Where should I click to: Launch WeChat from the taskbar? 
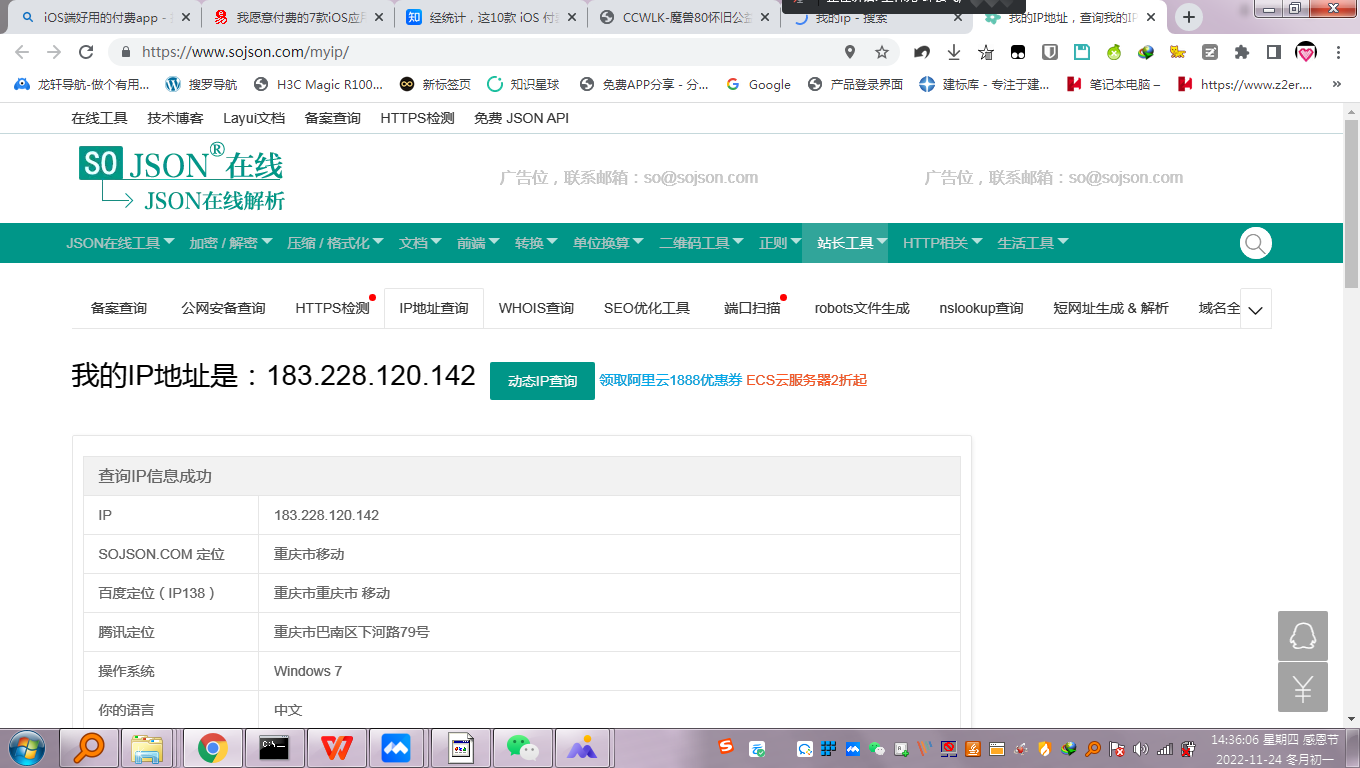521,747
